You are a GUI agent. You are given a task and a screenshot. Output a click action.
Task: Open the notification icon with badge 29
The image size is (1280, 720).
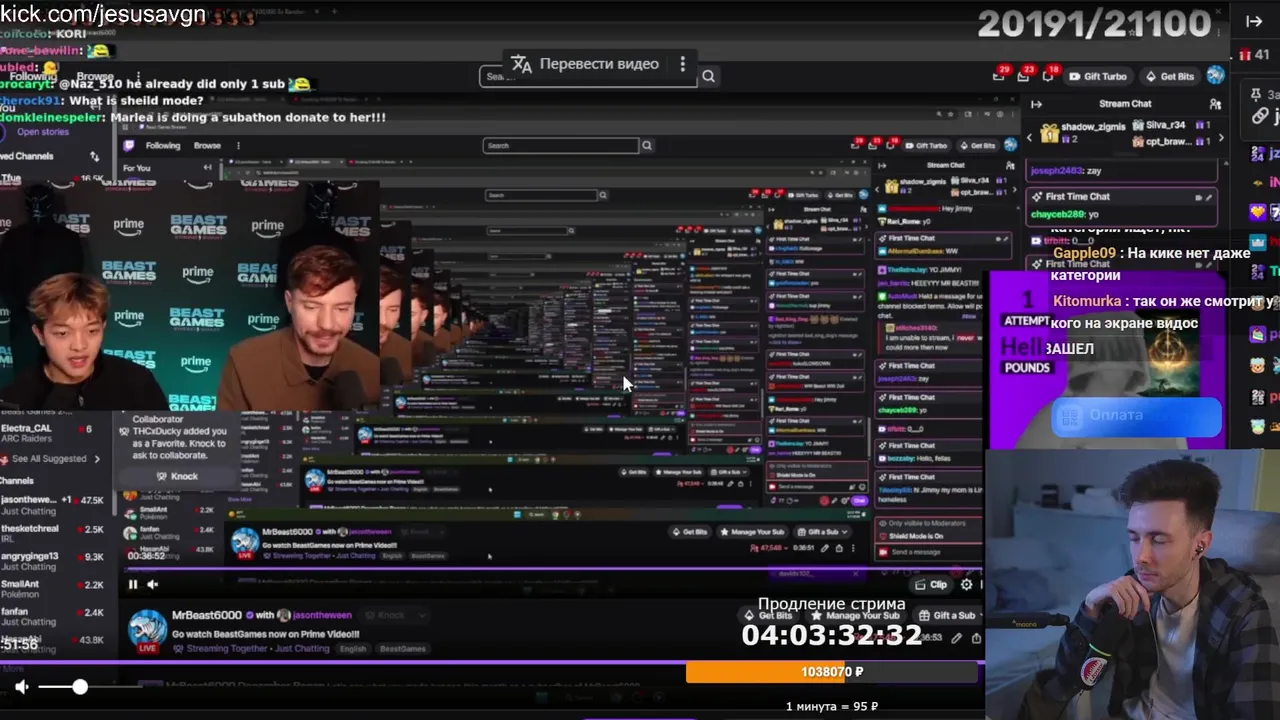999,75
